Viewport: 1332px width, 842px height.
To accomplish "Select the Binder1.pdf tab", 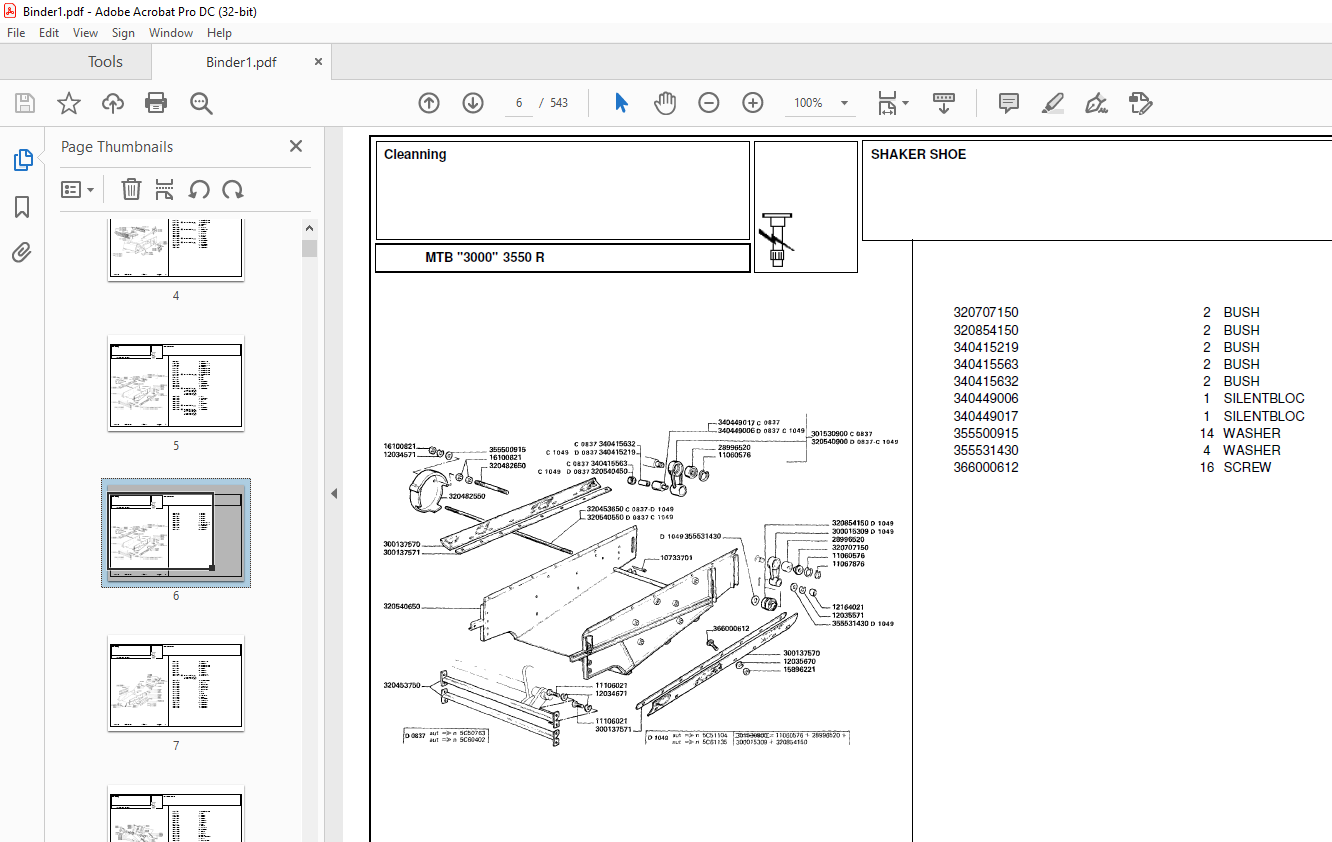I will tap(241, 62).
